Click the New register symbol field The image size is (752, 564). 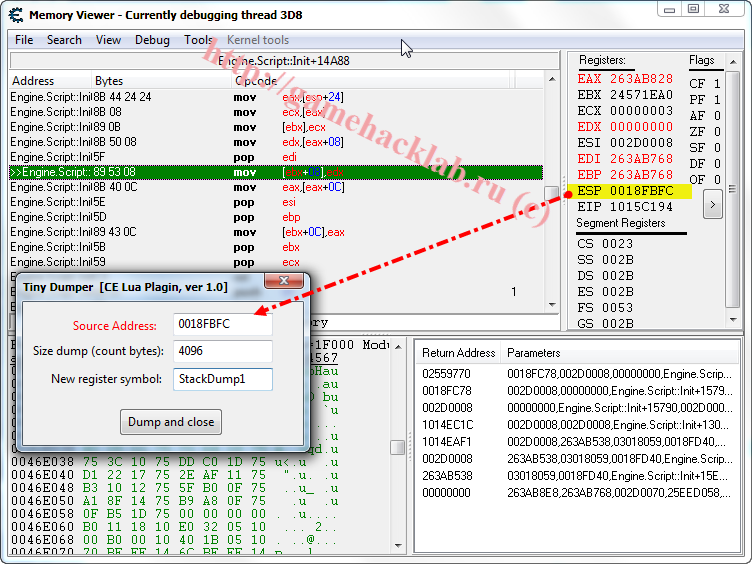click(x=223, y=379)
